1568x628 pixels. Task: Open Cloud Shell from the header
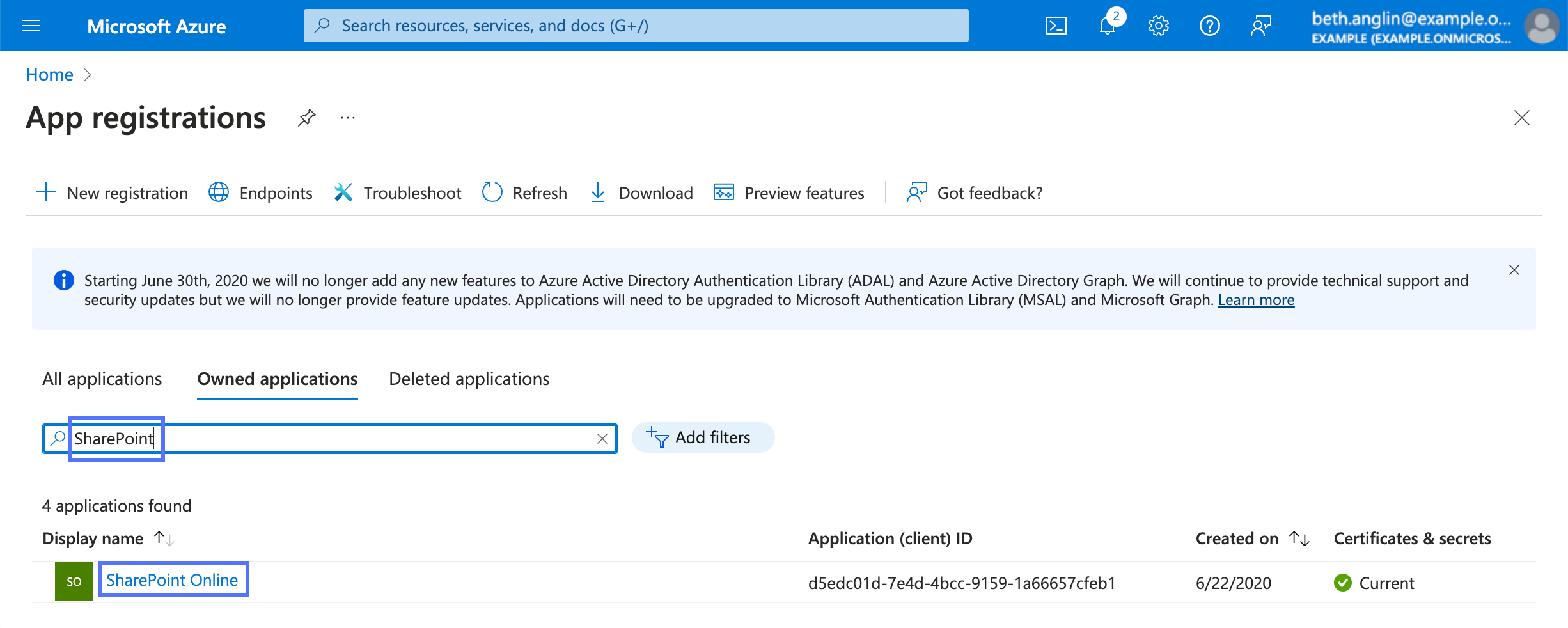(1056, 26)
